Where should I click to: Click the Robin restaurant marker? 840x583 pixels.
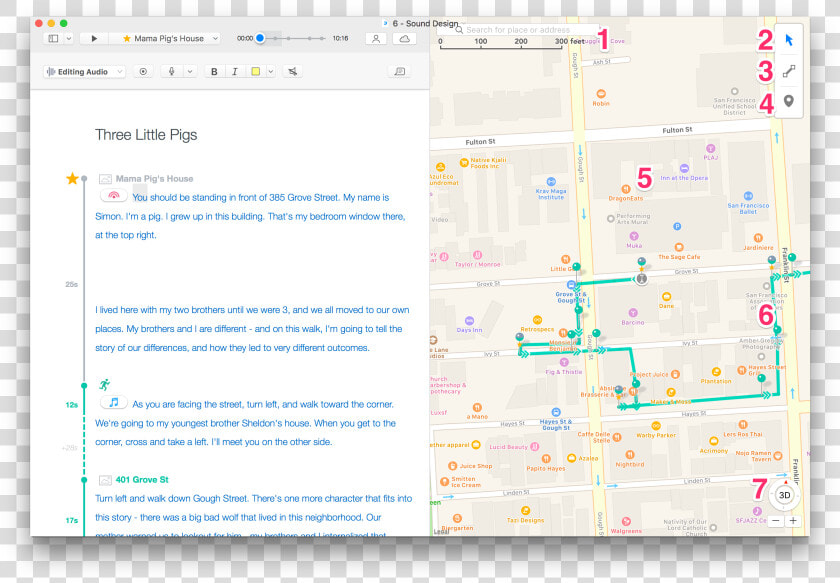tap(601, 94)
